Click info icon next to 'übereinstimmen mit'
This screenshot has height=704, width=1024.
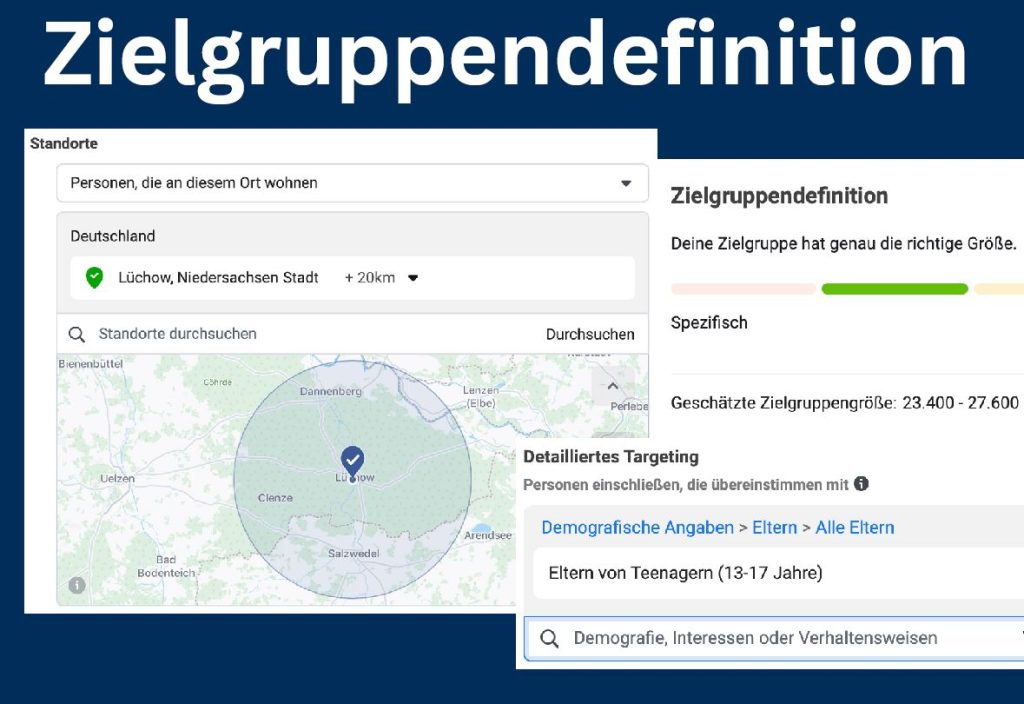861,484
